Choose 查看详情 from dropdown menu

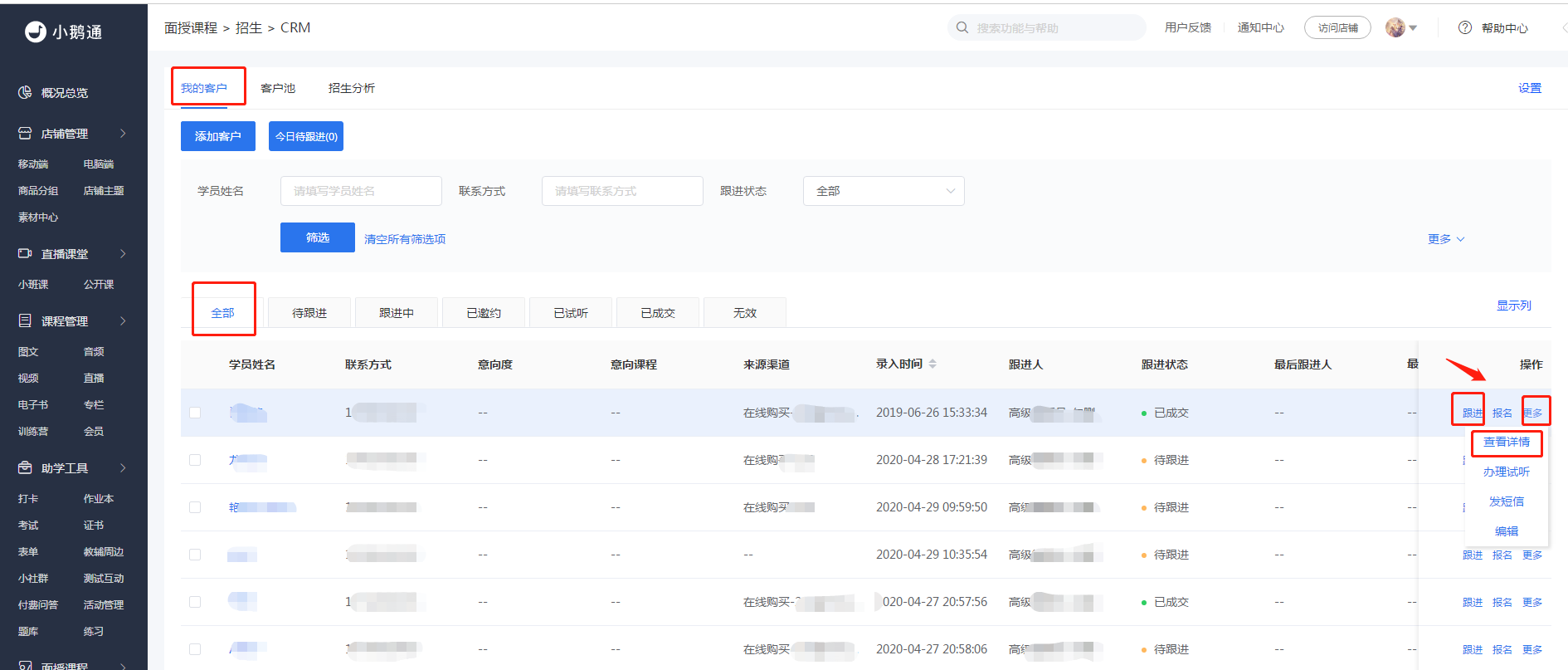1507,442
